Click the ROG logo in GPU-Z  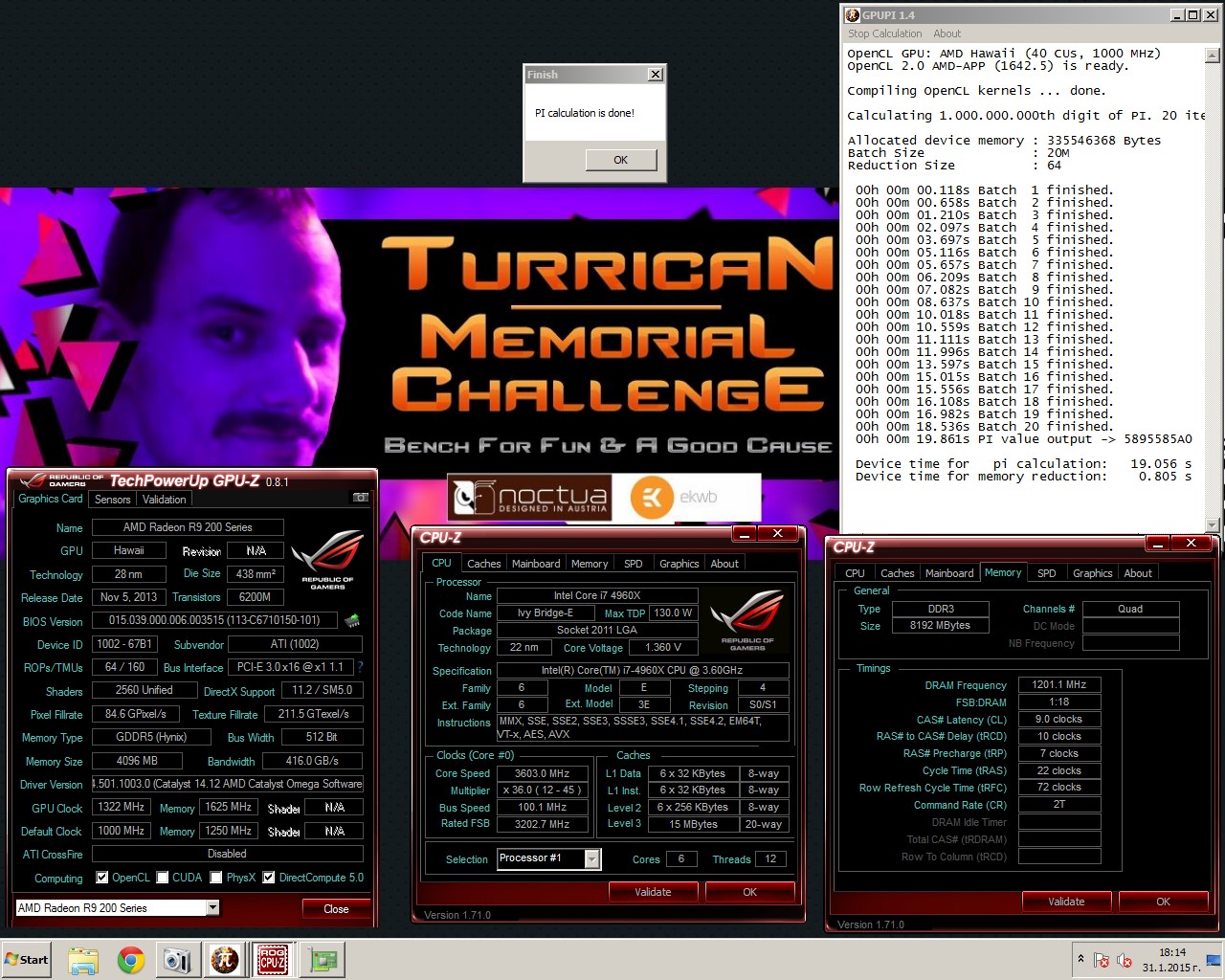tap(327, 560)
